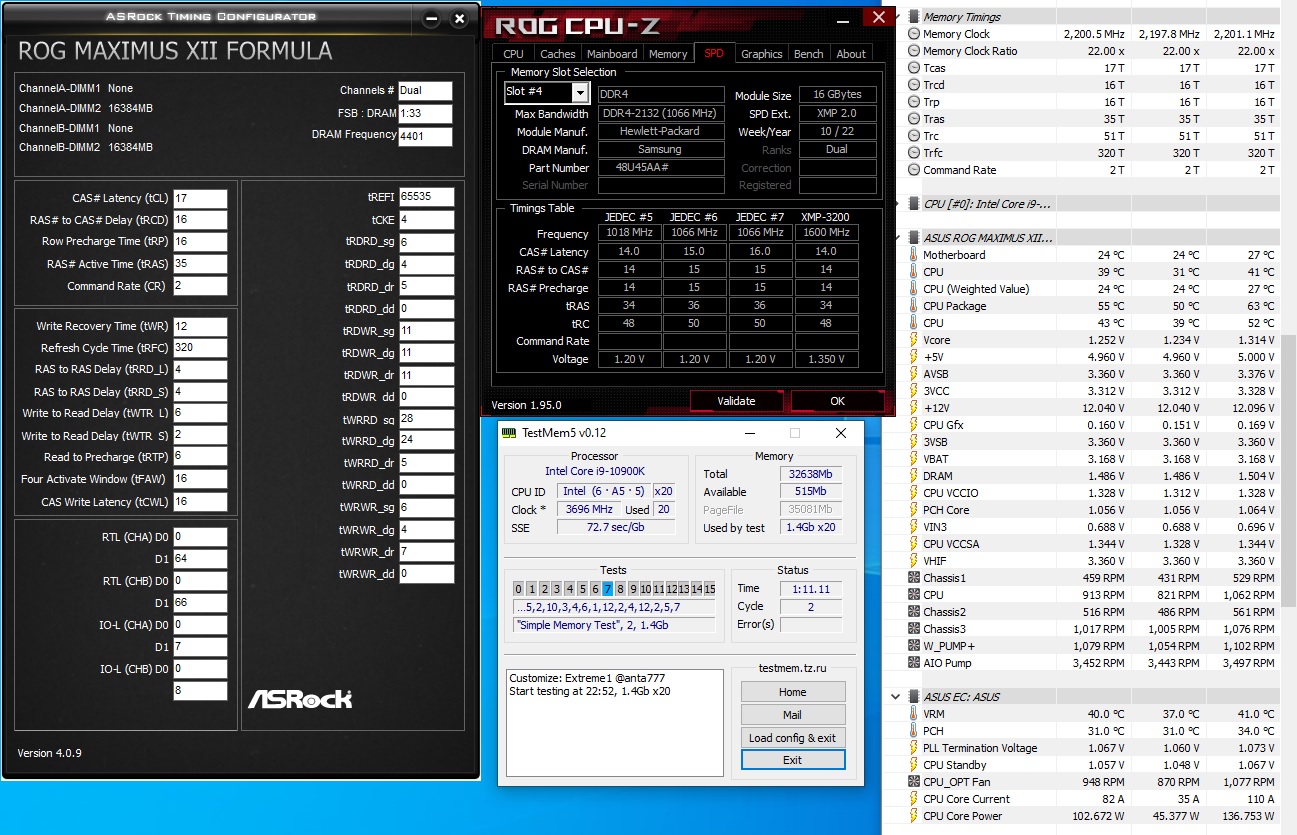This screenshot has width=1297, height=835.
Task: Click the PLL Termination Voltage icon
Action: coord(914,748)
